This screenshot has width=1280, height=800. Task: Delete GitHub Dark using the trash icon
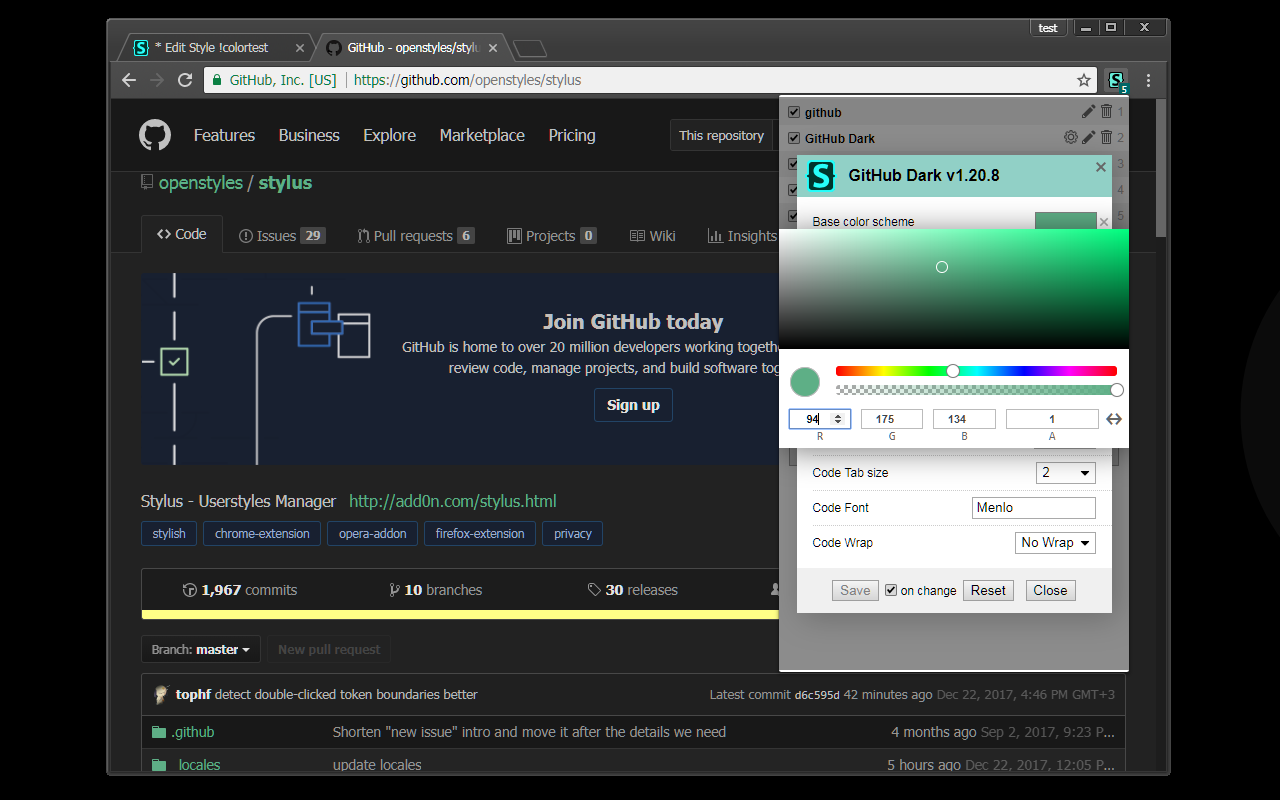1105,138
